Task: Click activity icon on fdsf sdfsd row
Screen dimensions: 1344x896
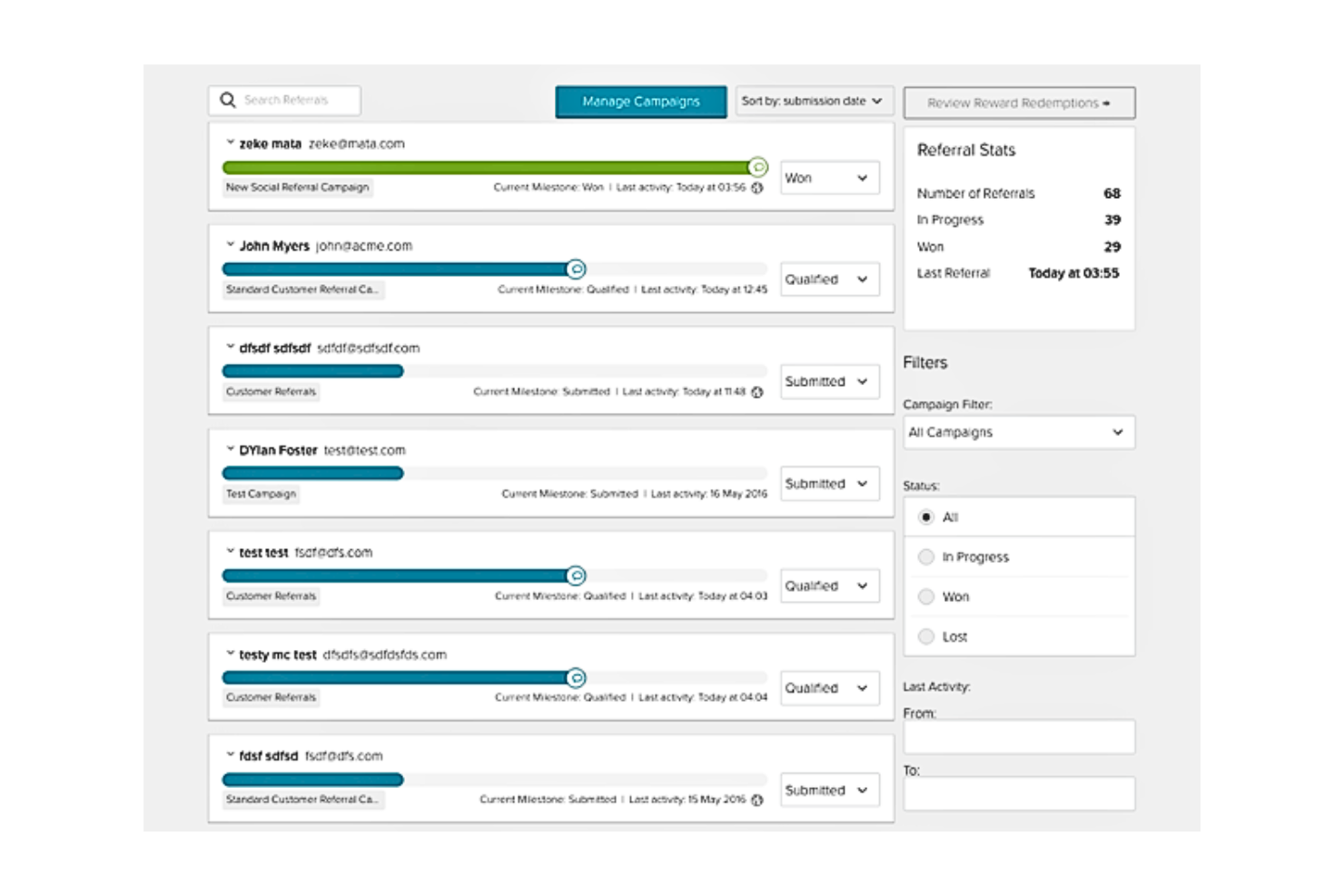Action: 757,800
